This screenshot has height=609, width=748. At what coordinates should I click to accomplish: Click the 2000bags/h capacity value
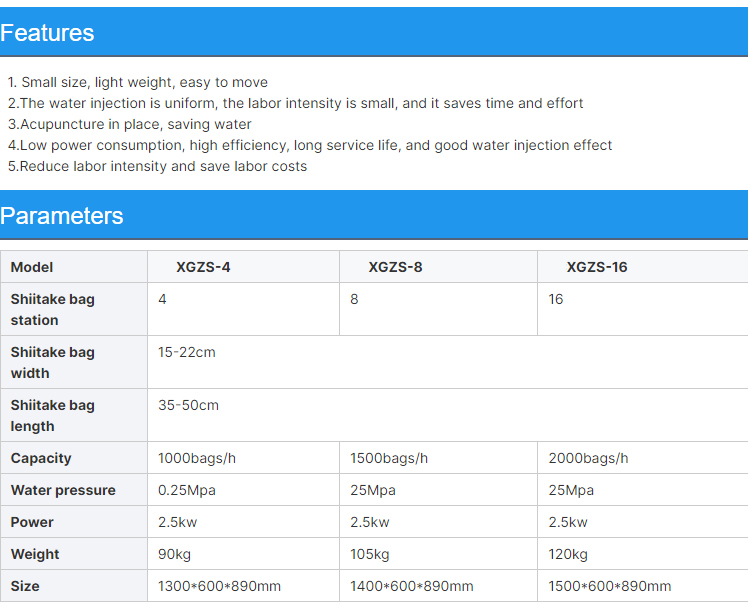pyautogui.click(x=588, y=458)
